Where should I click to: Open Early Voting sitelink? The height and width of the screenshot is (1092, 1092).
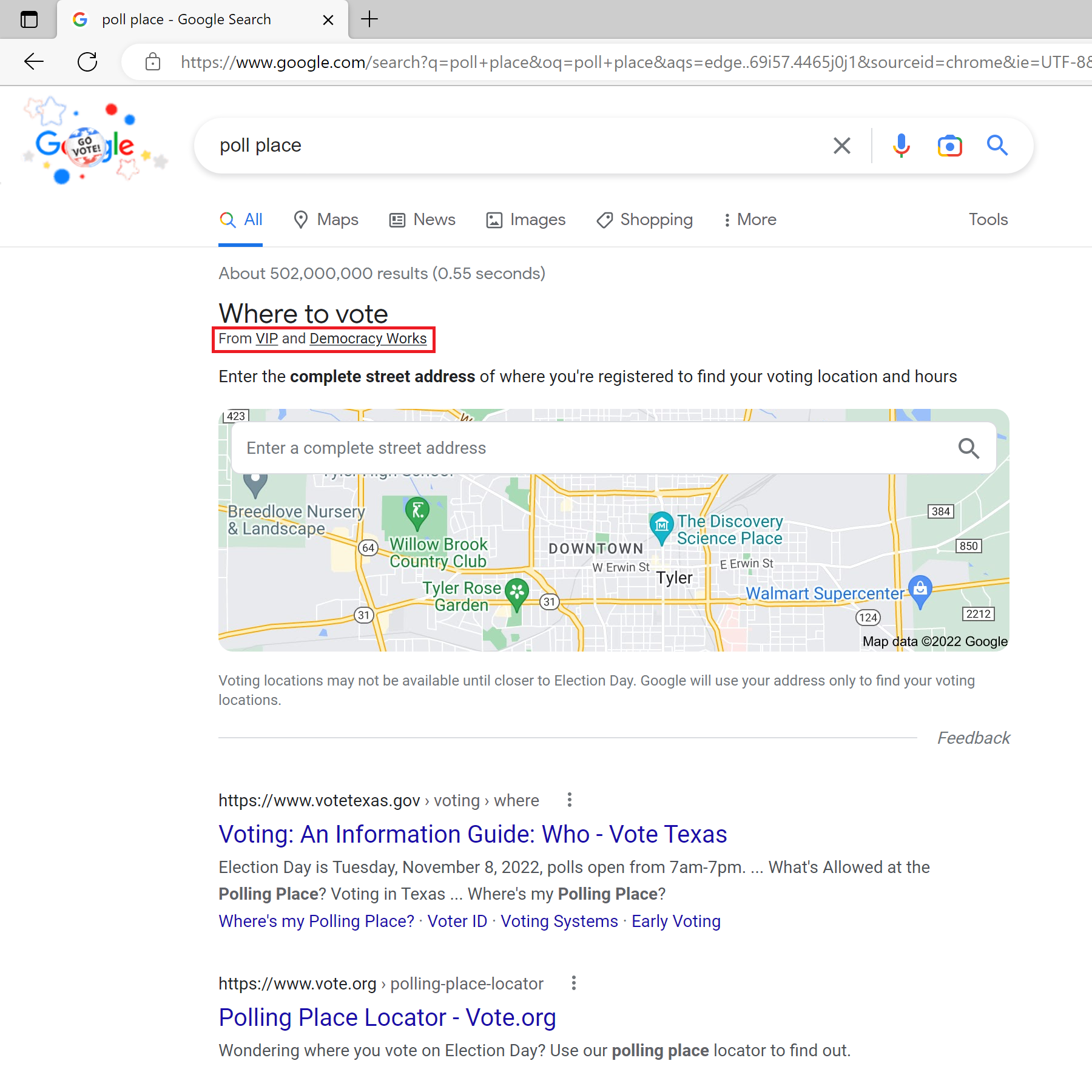(676, 921)
